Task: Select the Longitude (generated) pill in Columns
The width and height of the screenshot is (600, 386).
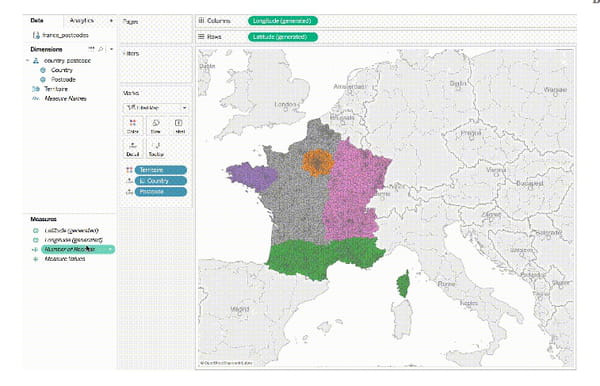Action: 282,21
